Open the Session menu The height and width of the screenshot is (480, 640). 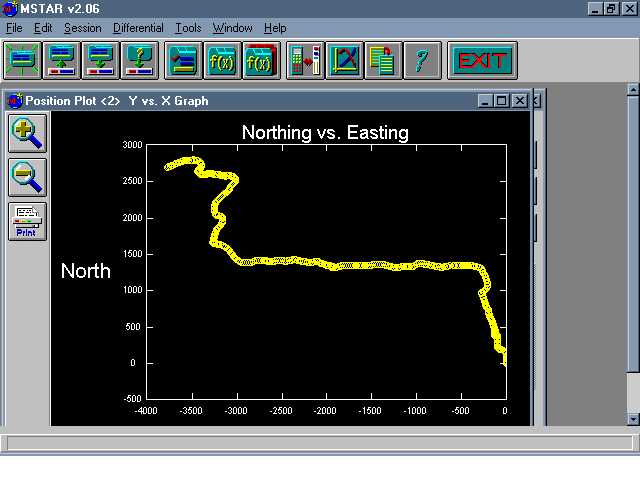(x=82, y=28)
